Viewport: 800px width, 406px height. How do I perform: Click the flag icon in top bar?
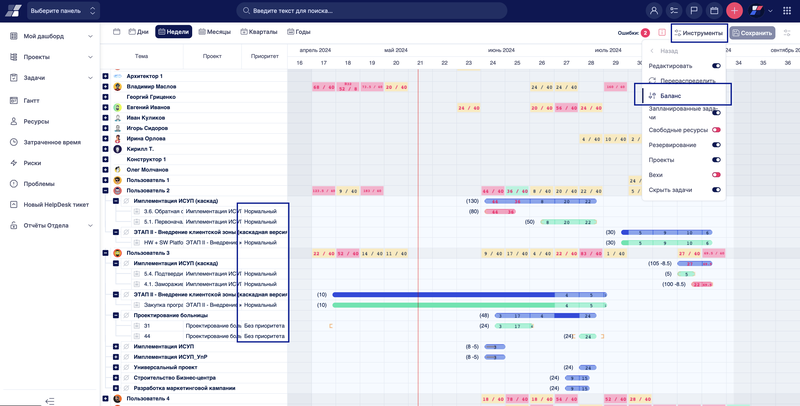tap(694, 11)
